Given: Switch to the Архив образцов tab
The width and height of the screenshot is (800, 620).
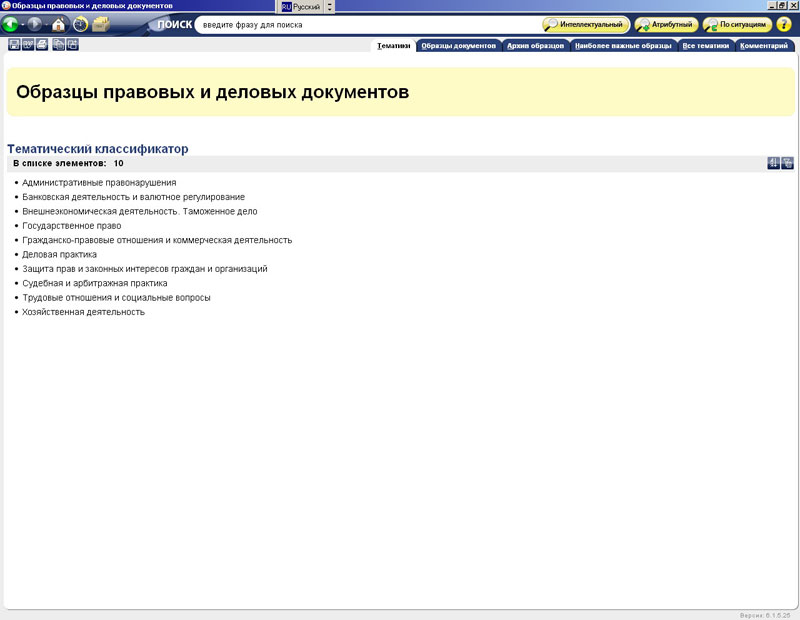Looking at the screenshot, I should pyautogui.click(x=536, y=46).
